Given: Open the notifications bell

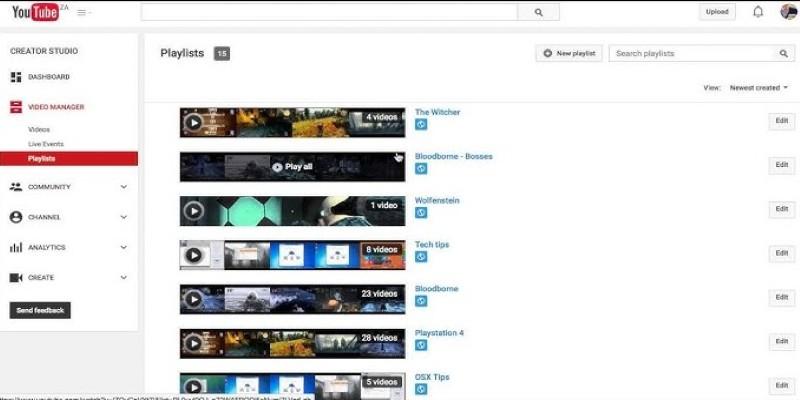Looking at the screenshot, I should coord(758,12).
